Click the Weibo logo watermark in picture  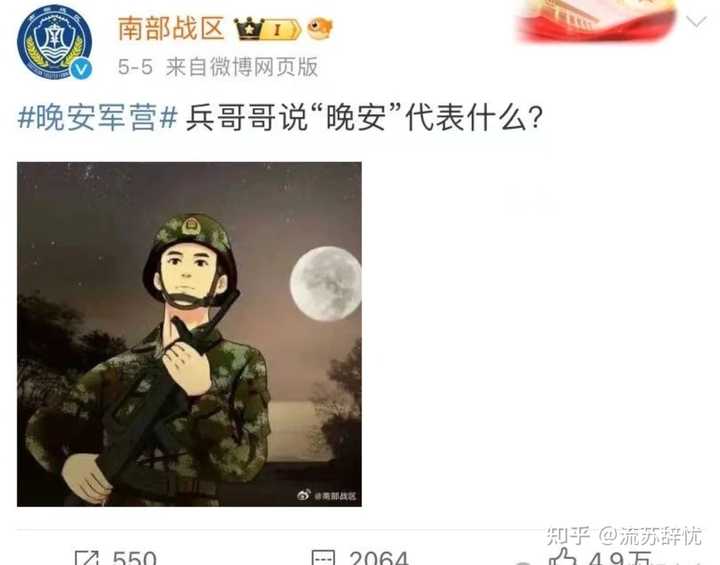[304, 495]
